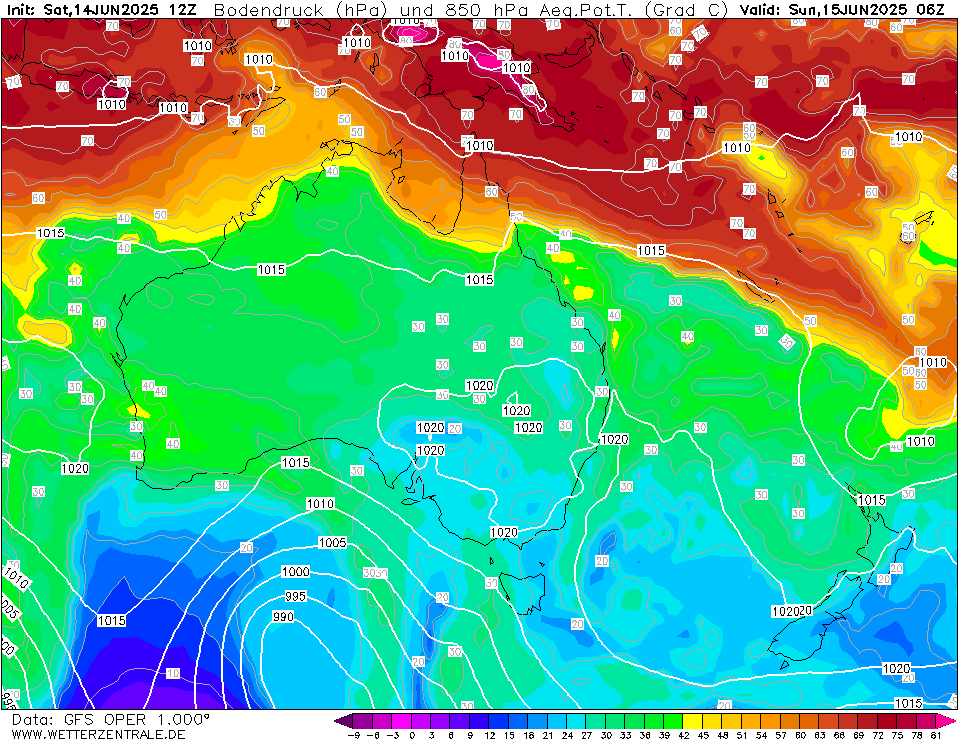Viewport: 959px width, 741px height.
Task: Click the 12 value on the legend
Action: click(489, 735)
